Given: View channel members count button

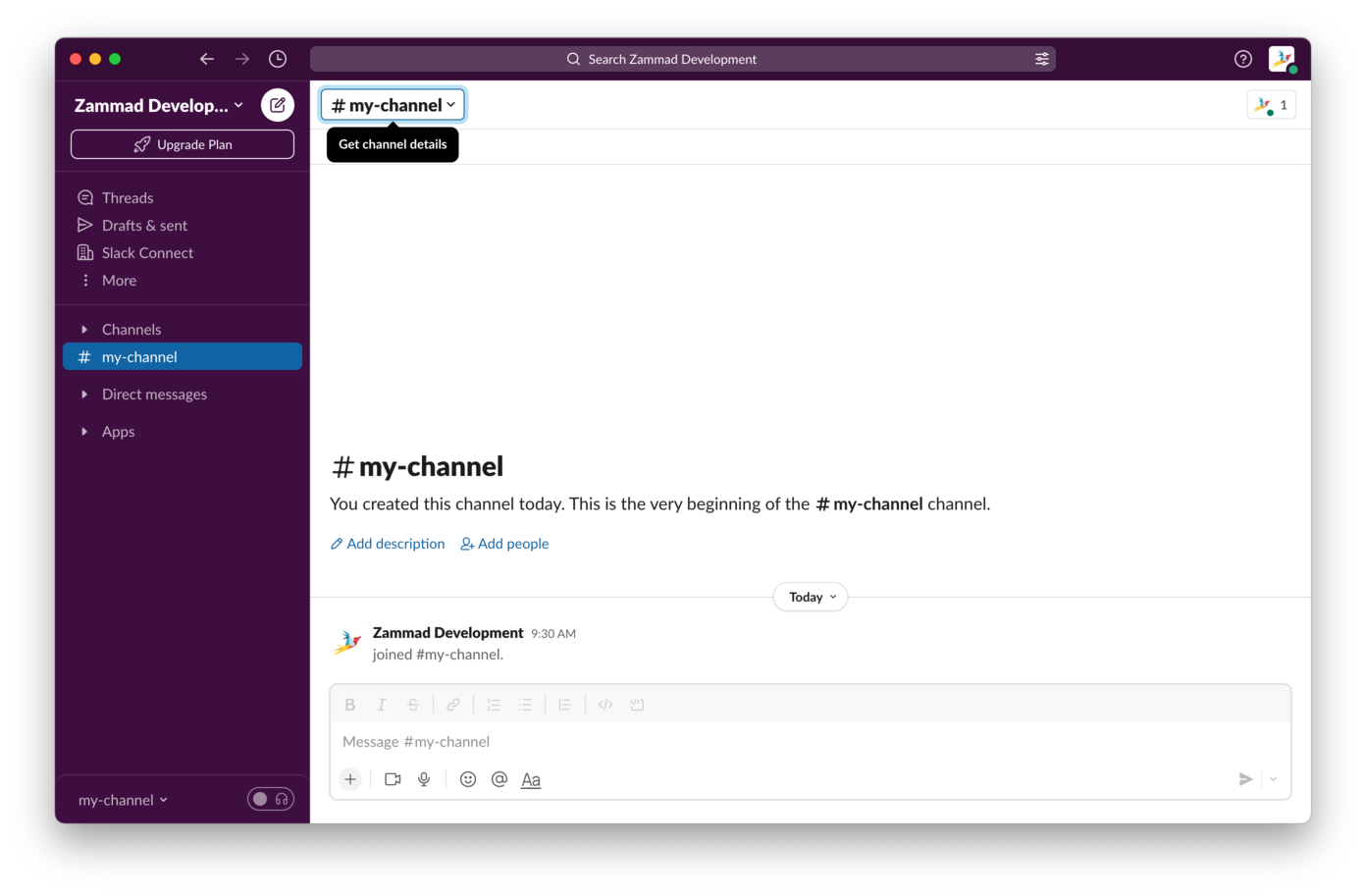Looking at the screenshot, I should pos(1272,105).
